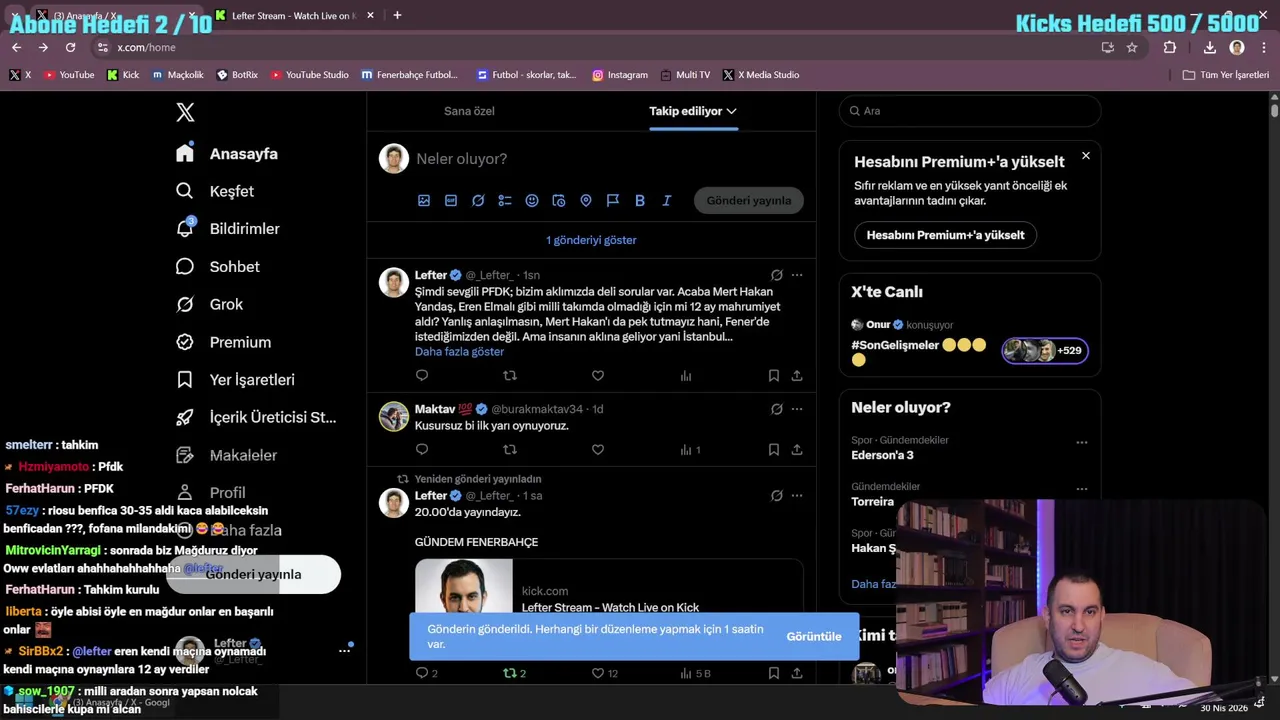Add poll icon in composer
The image size is (1280, 720).
(x=505, y=200)
